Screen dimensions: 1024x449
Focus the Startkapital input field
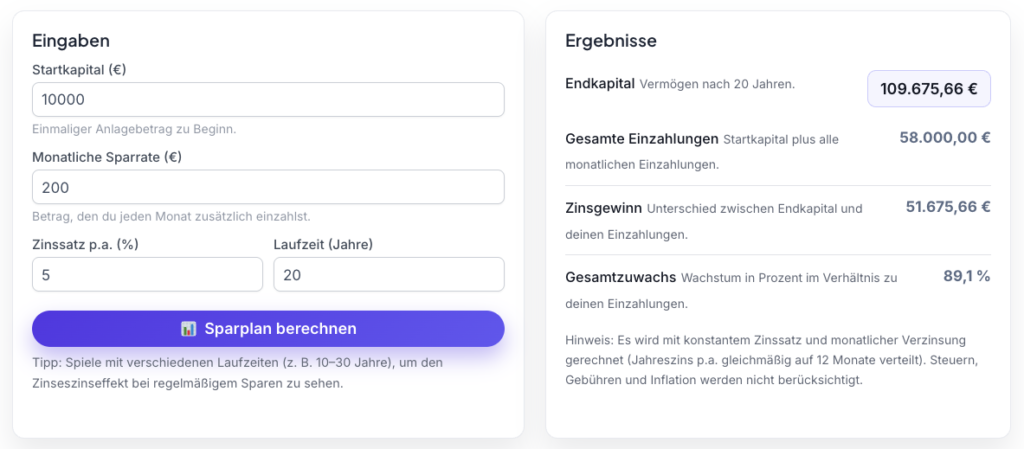[x=268, y=100]
